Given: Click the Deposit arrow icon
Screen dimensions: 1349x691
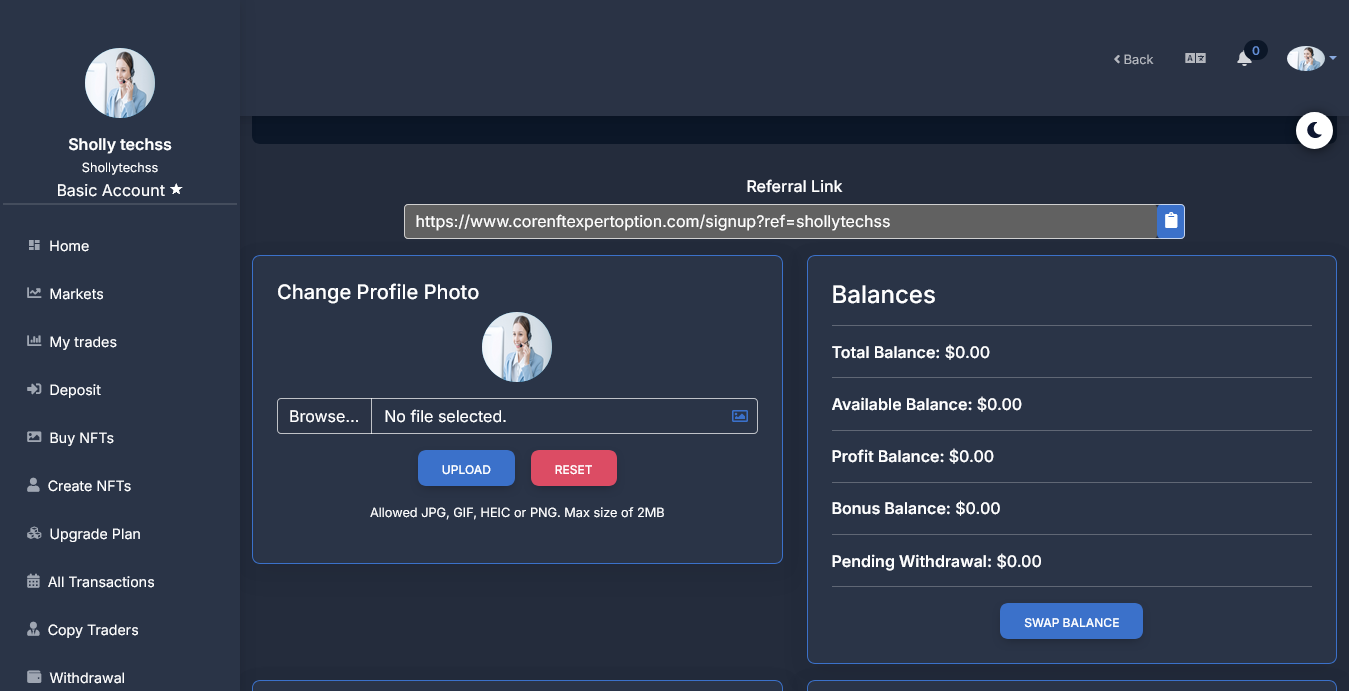Looking at the screenshot, I should (34, 390).
